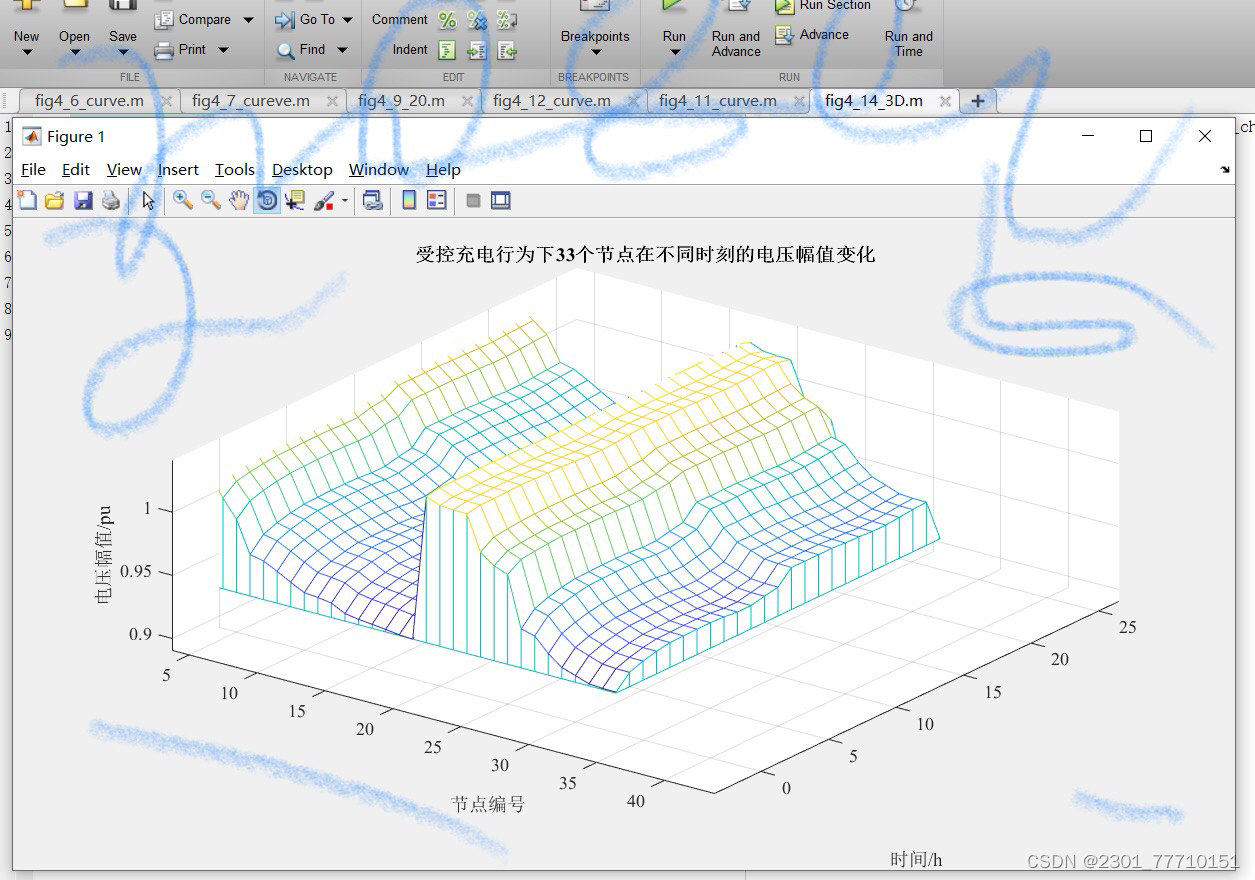1255x880 pixels.
Task: Switch to the fig4_9_20.m editor tab
Action: [402, 101]
